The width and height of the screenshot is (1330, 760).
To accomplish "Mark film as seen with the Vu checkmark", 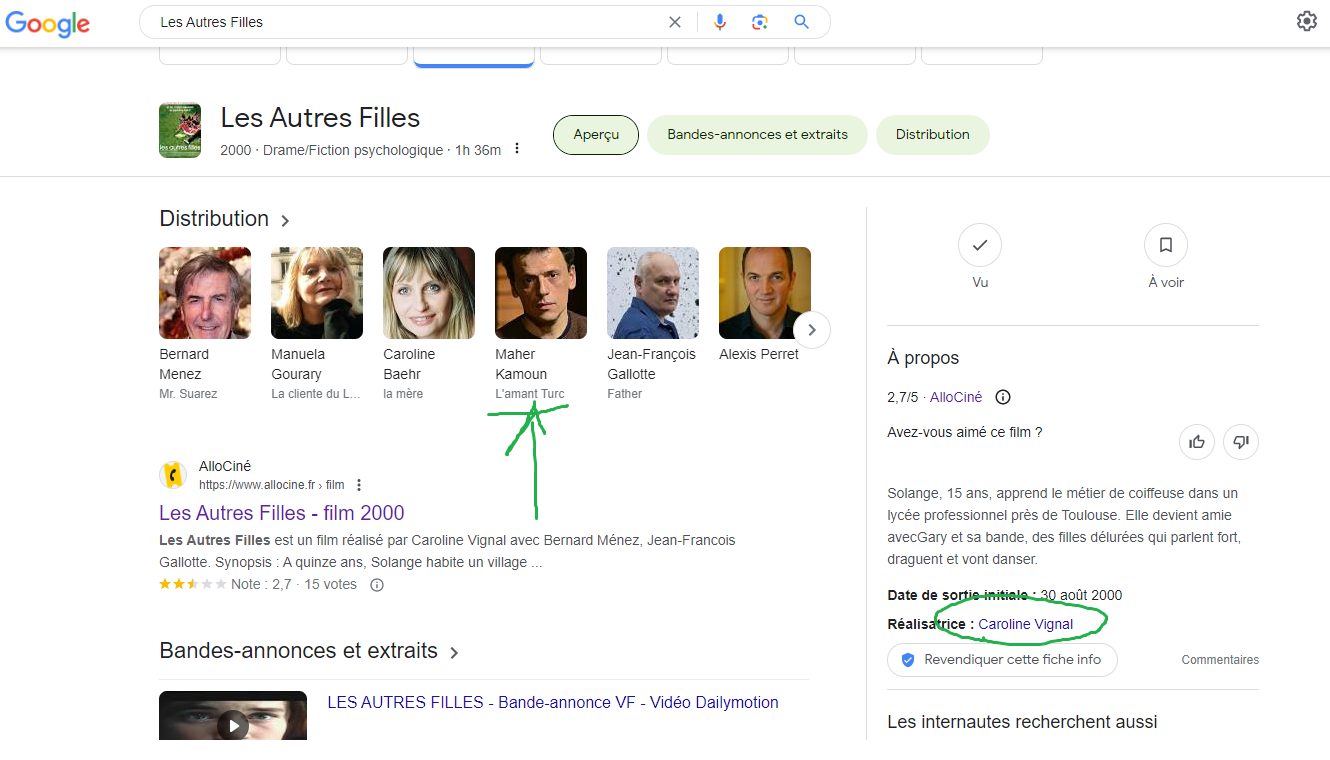I will click(x=980, y=245).
